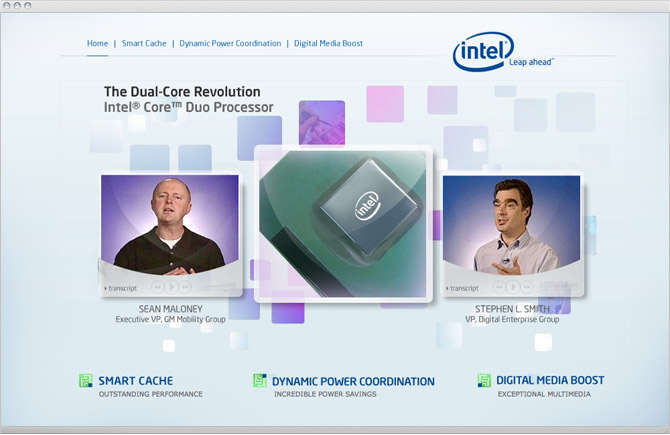
Task: Click 'EXCEPTIONAL MULTIMEDIA' subtitle
Action: point(544,394)
